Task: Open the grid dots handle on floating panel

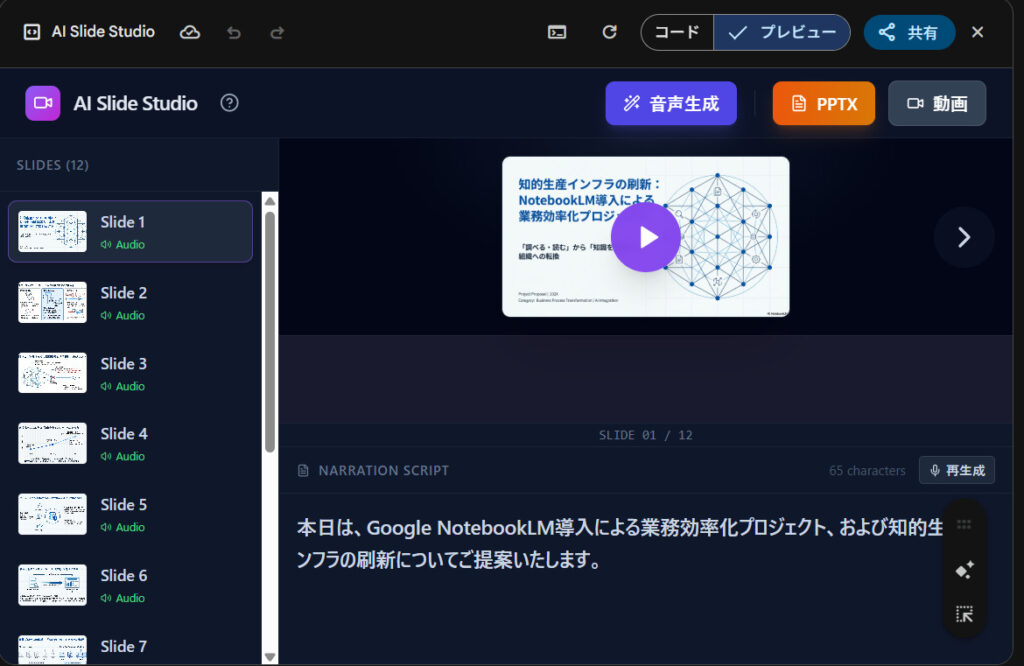Action: [964, 524]
